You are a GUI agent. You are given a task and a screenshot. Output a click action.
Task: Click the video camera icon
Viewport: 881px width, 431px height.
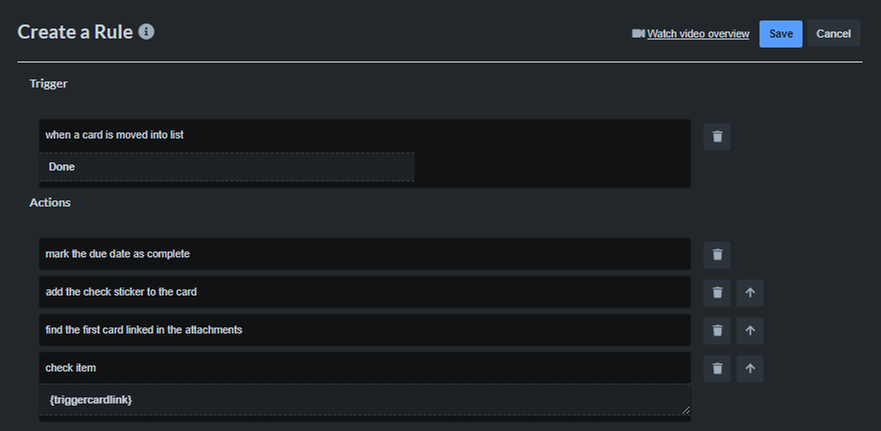coord(638,34)
